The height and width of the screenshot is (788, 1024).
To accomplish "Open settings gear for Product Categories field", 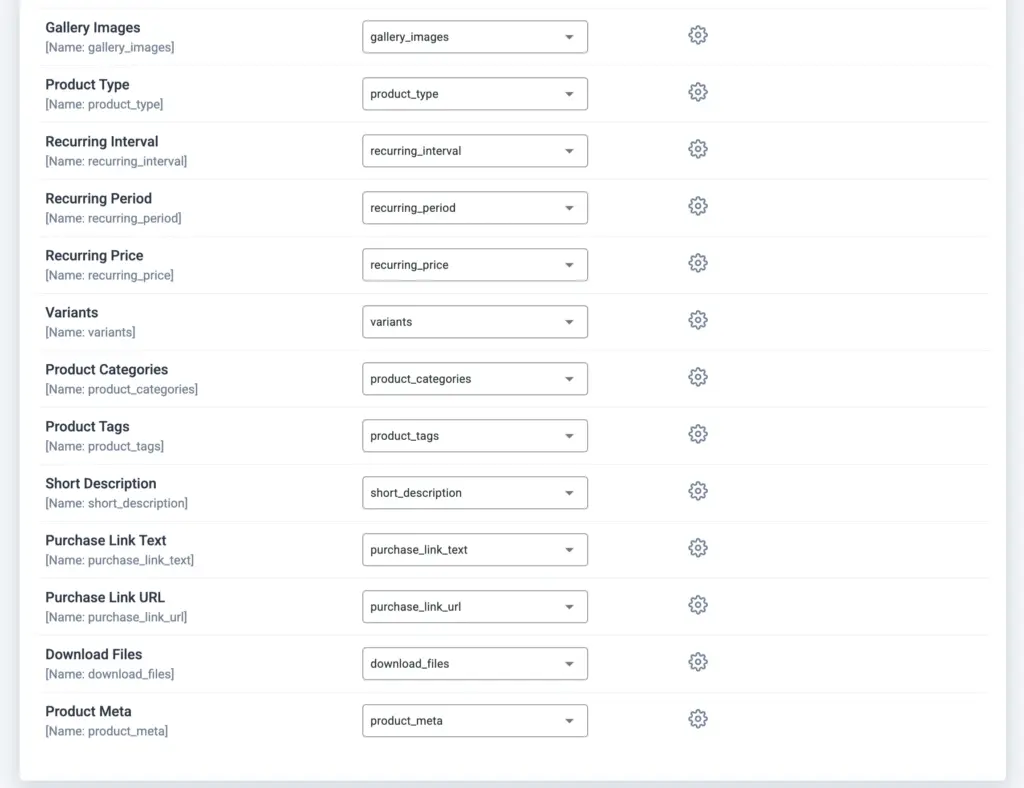I will 697,377.
